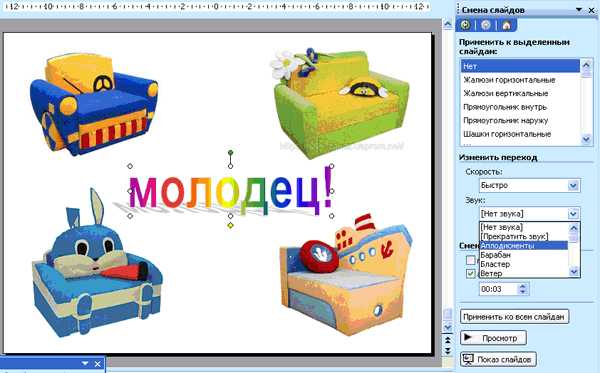The image size is (600, 373).
Task: Click Применить ко всем слайдам button
Action: 514,317
